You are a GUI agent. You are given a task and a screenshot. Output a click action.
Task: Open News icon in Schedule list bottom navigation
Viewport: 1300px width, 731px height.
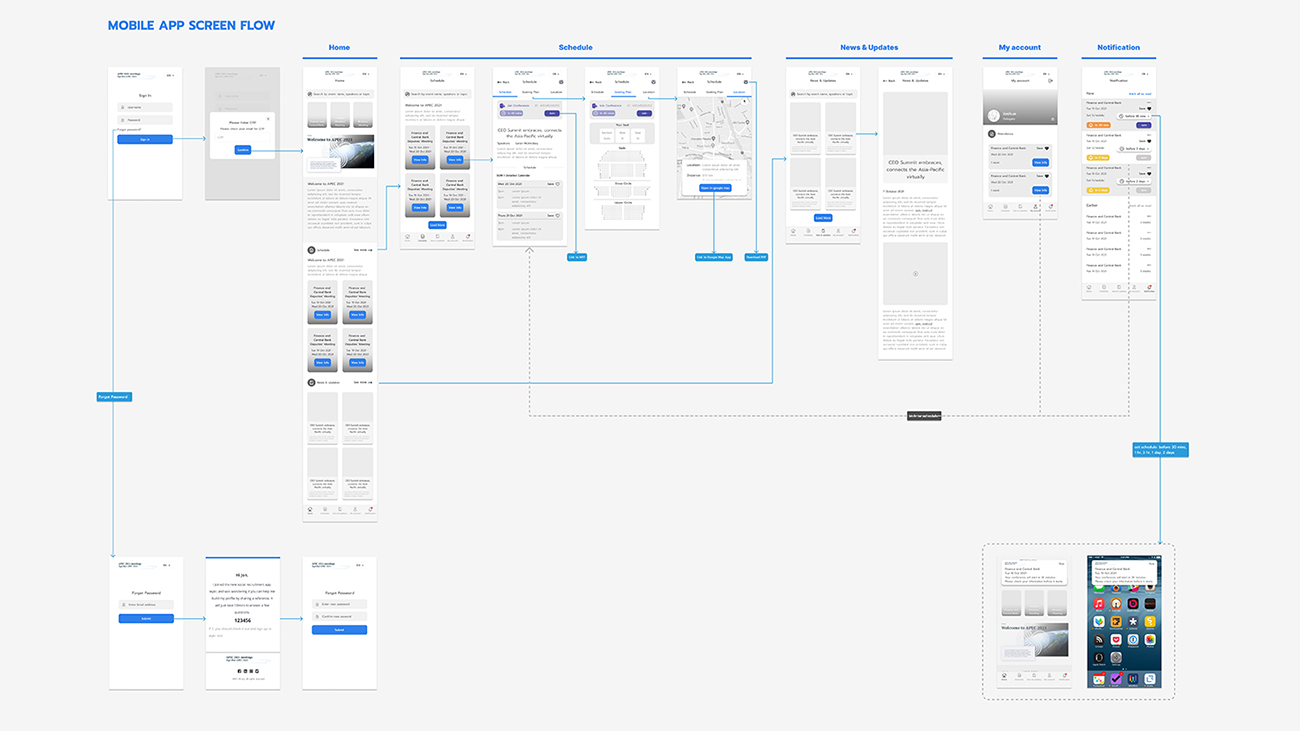coord(438,238)
